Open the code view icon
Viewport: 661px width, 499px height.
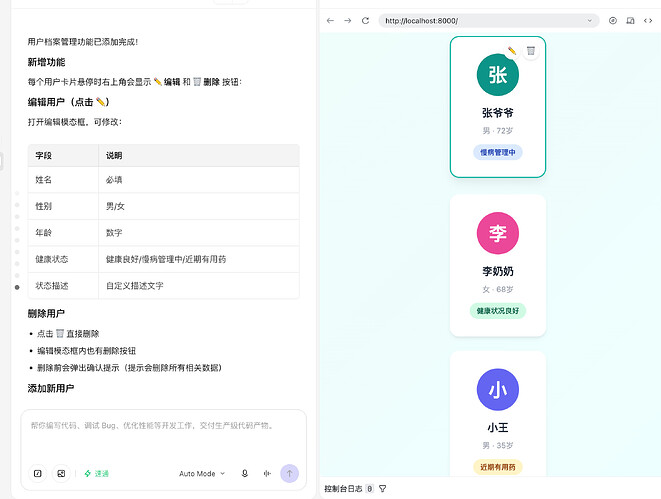click(x=648, y=21)
